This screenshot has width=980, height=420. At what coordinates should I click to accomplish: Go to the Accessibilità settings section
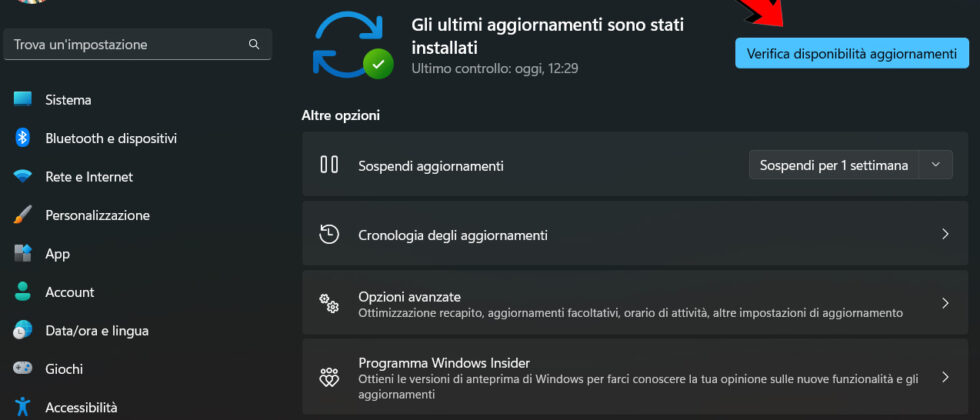click(81, 407)
